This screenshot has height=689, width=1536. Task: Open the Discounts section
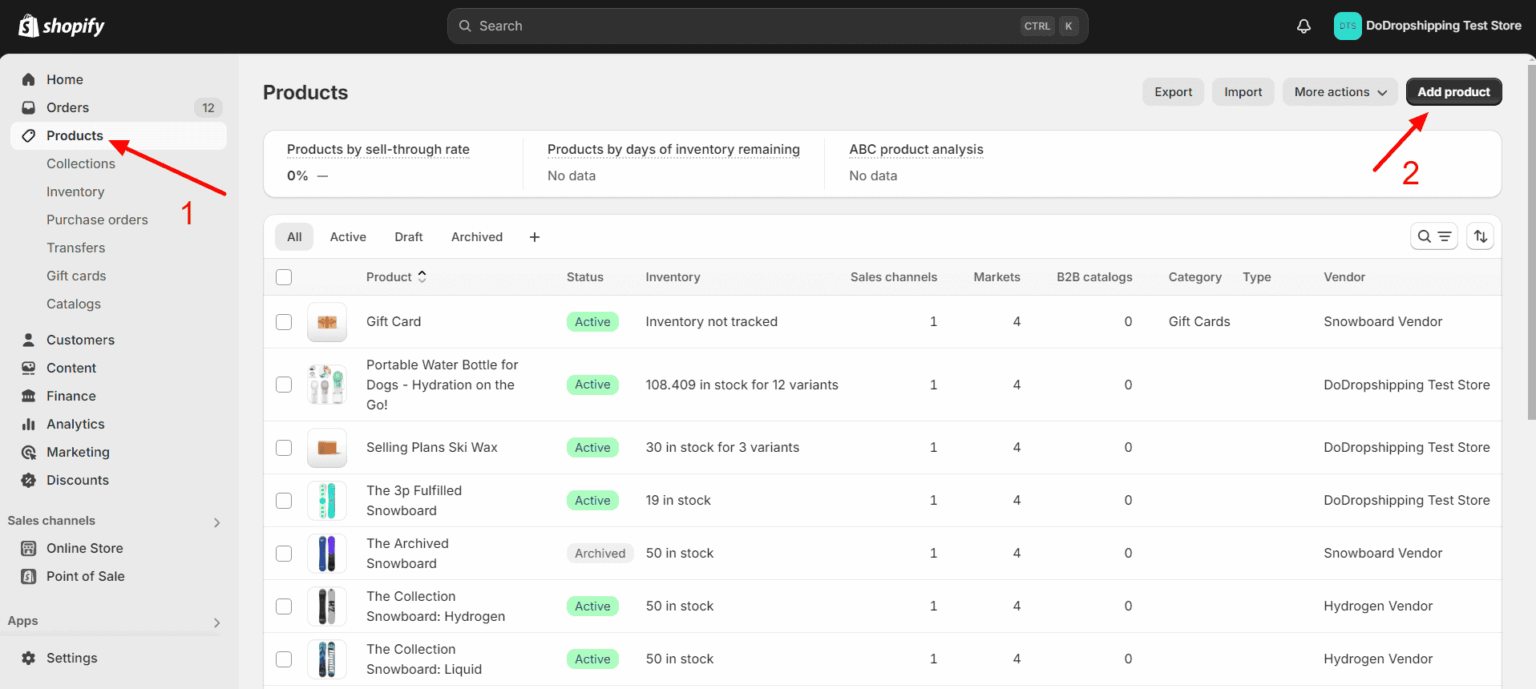coord(75,480)
